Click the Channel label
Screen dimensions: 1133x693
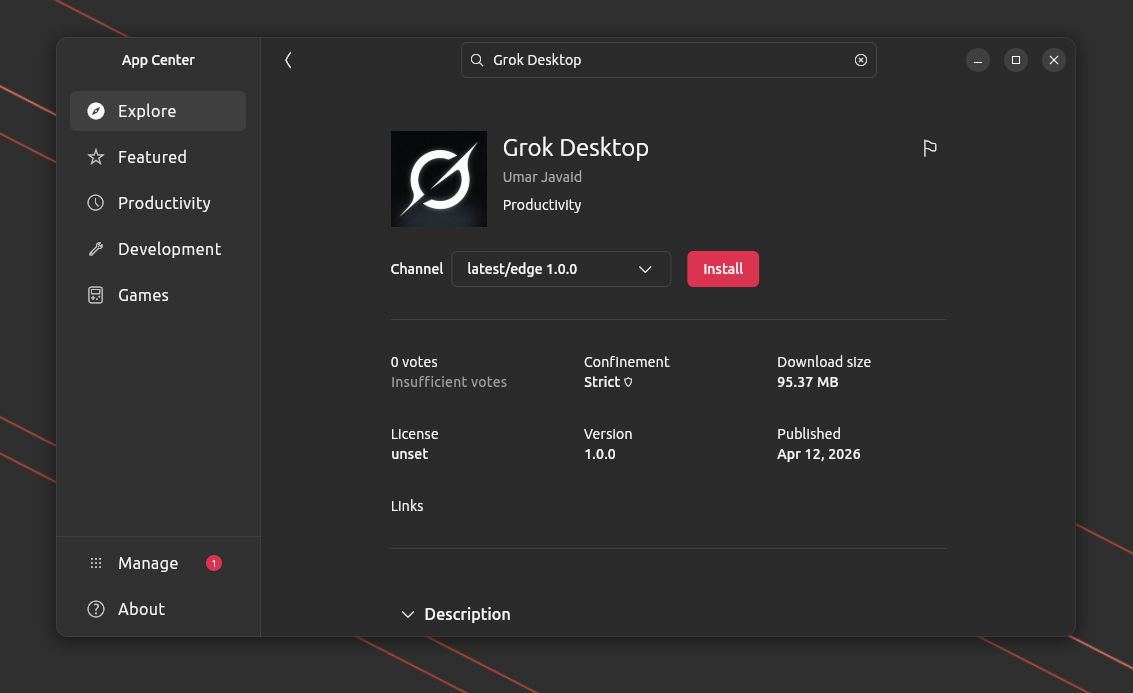pos(417,269)
